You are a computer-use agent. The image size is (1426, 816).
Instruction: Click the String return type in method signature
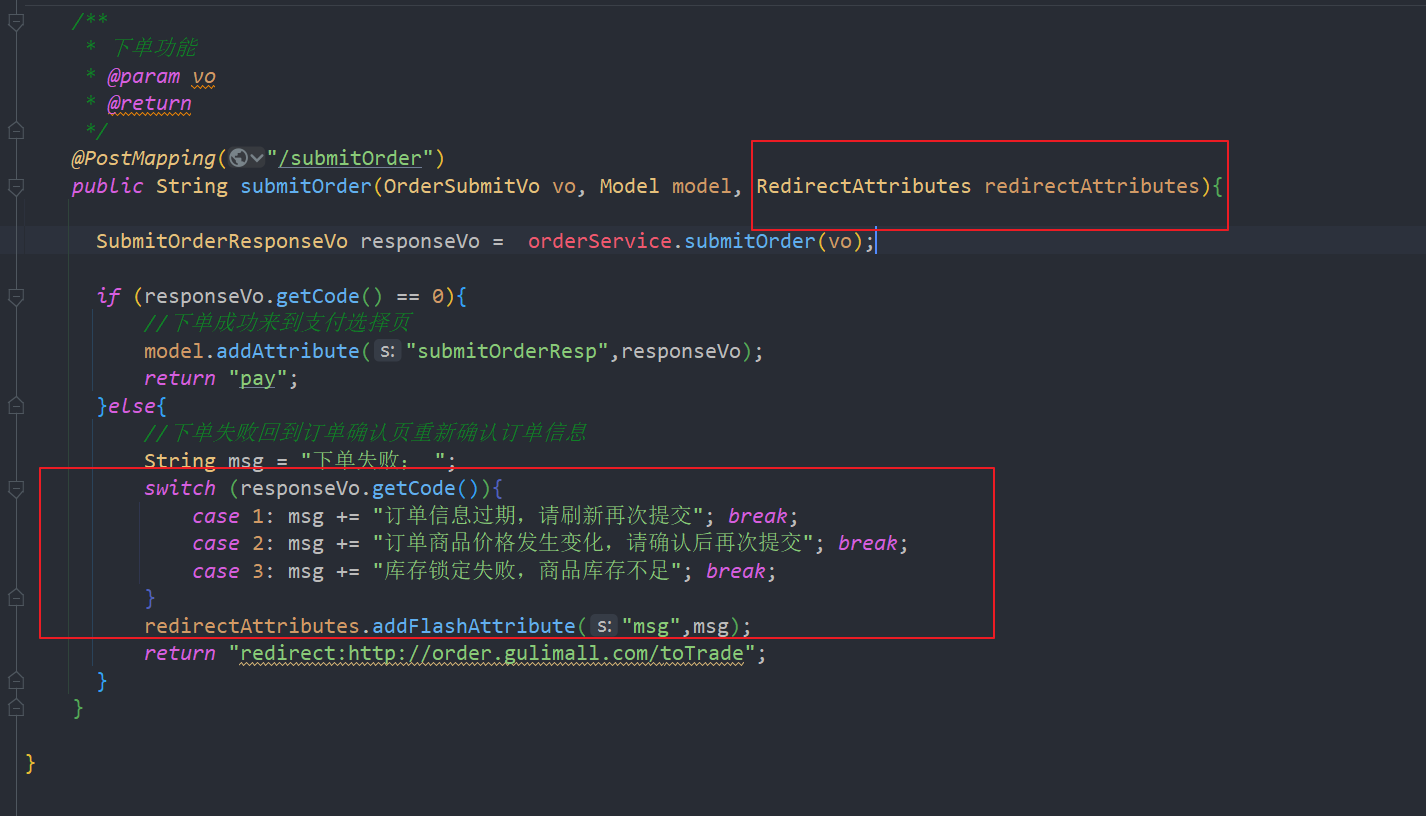(x=192, y=186)
